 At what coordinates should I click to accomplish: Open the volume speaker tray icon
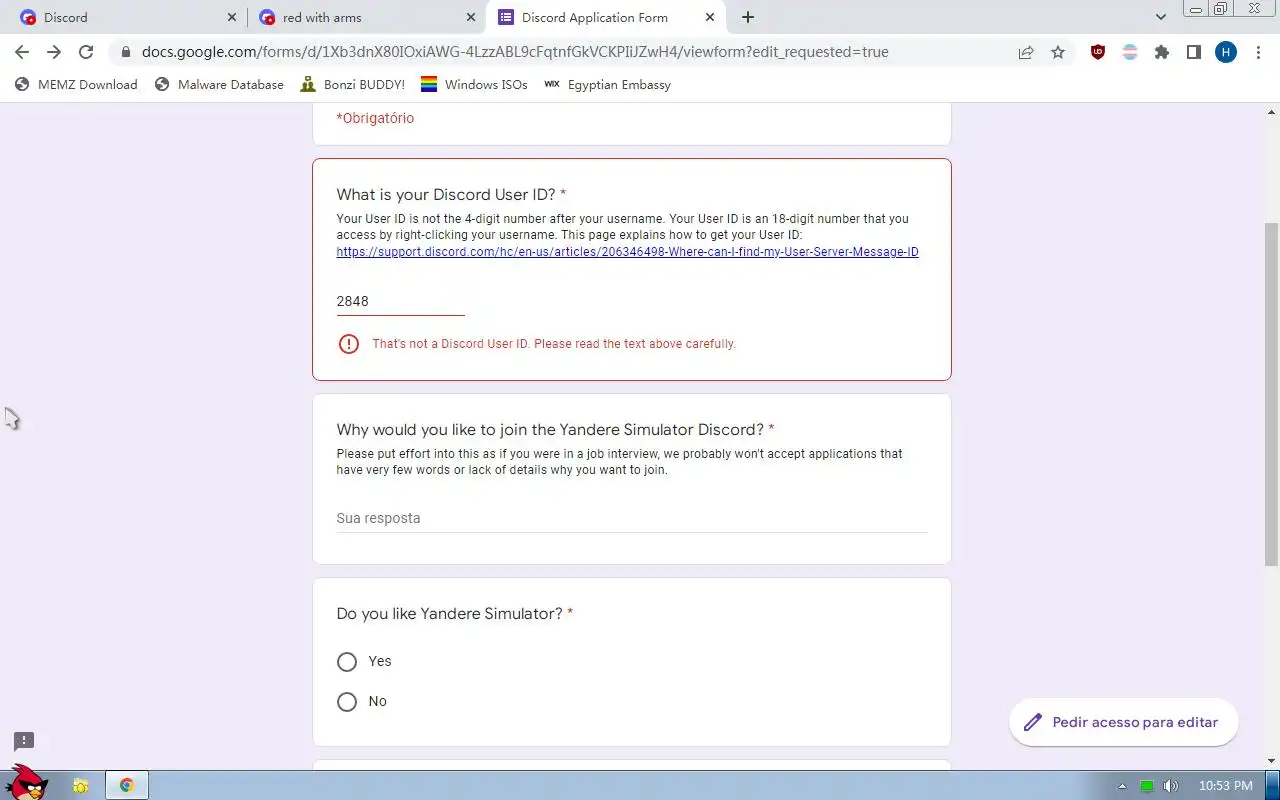coord(1171,786)
